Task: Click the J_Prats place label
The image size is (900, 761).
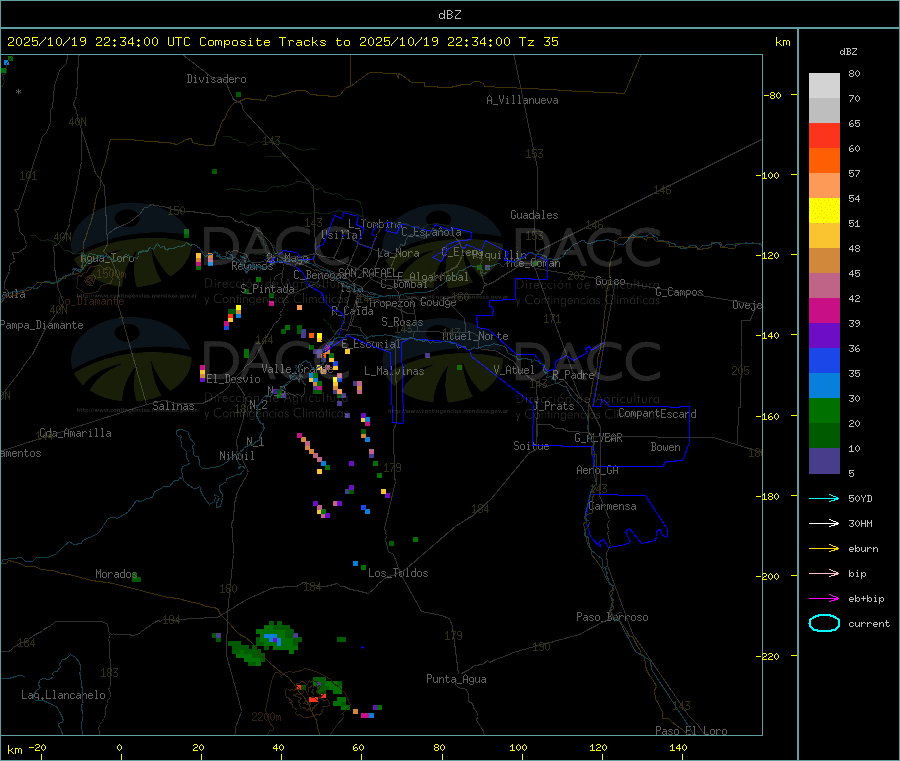Action: pos(554,406)
